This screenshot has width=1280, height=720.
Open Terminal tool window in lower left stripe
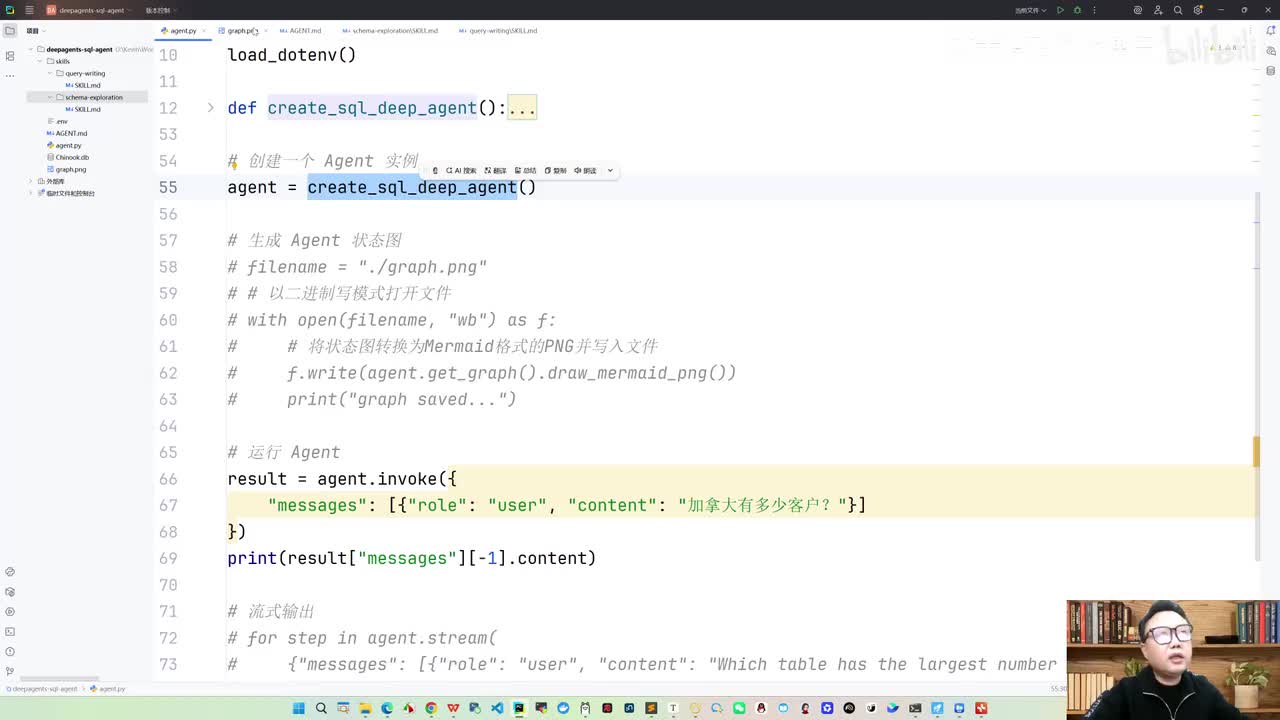point(10,632)
